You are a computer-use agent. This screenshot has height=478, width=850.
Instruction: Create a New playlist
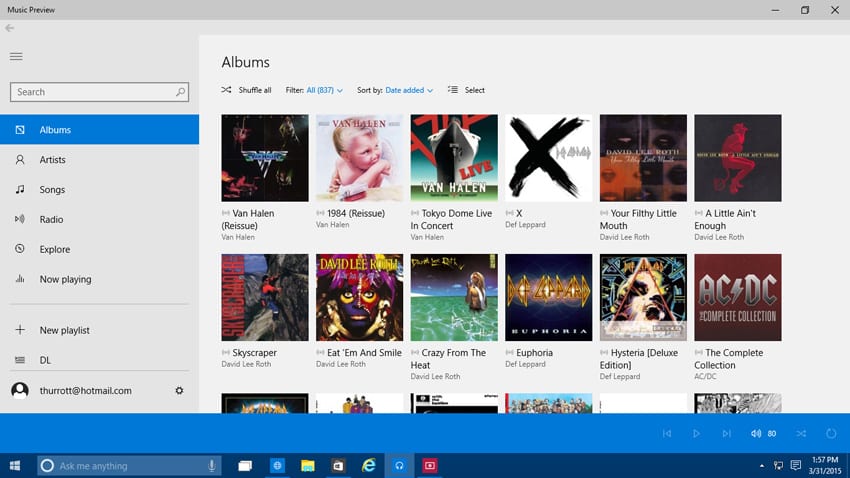(64, 330)
